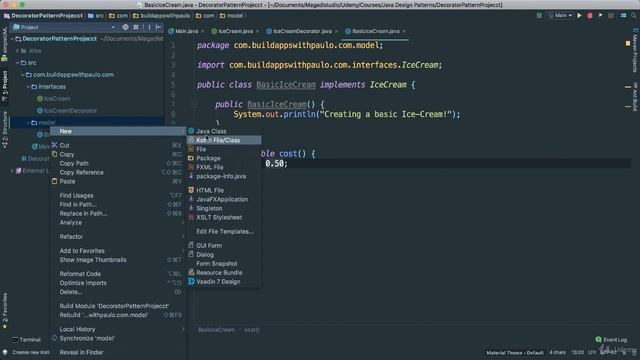Choose GUI Form from New submenu

point(224,245)
